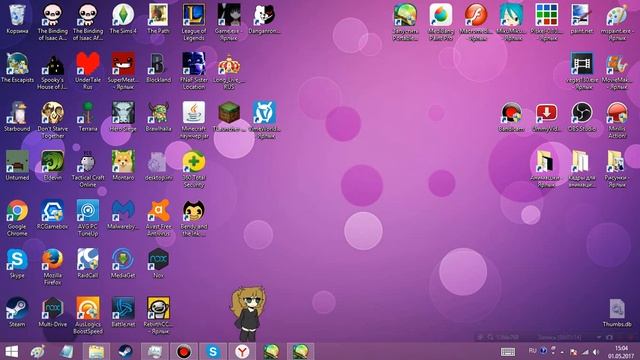Launch UnderTale Rus with the red heart icon
This screenshot has height=360, width=640.
click(88, 71)
